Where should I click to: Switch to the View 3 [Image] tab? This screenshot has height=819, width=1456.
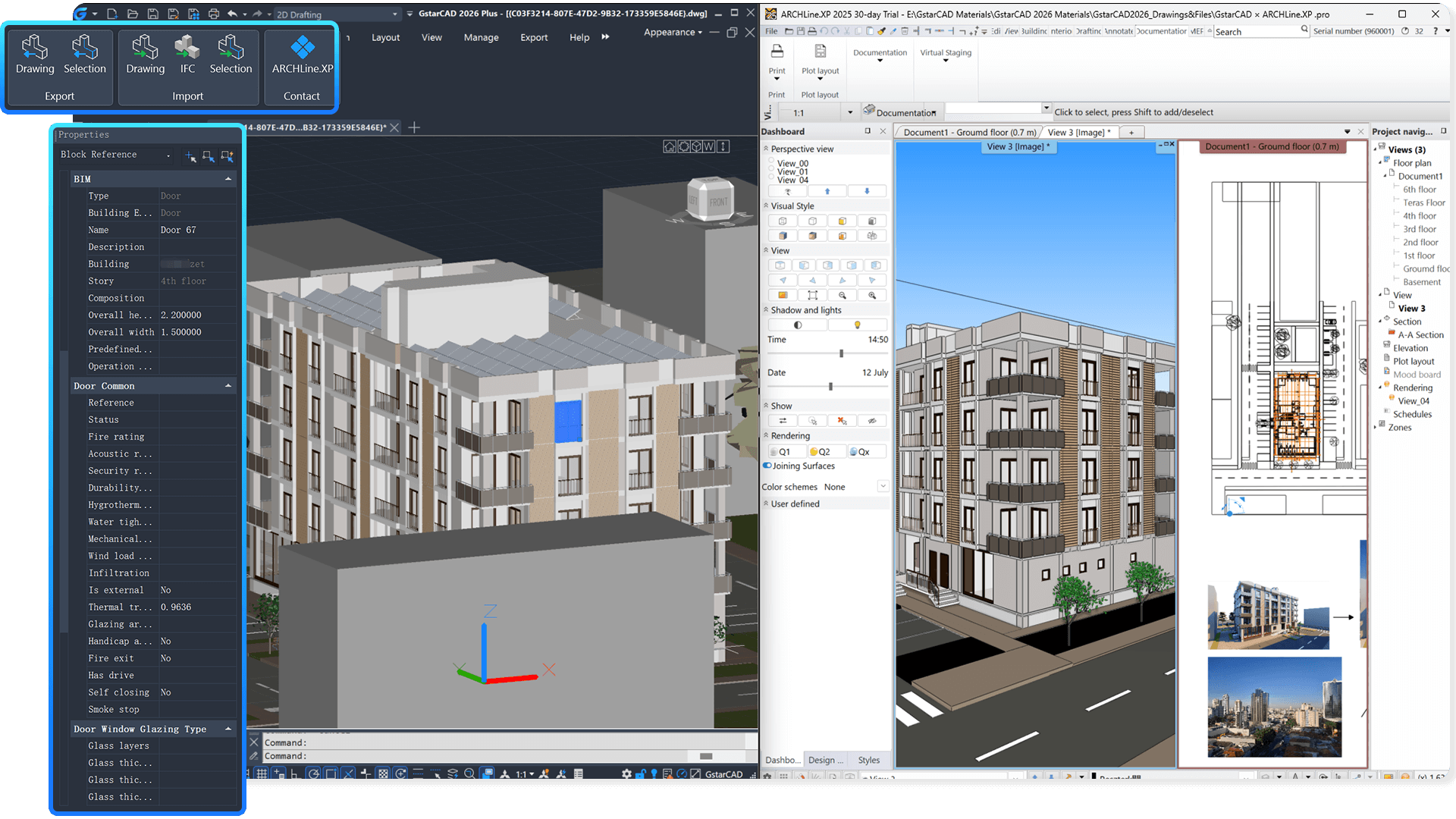[1080, 131]
